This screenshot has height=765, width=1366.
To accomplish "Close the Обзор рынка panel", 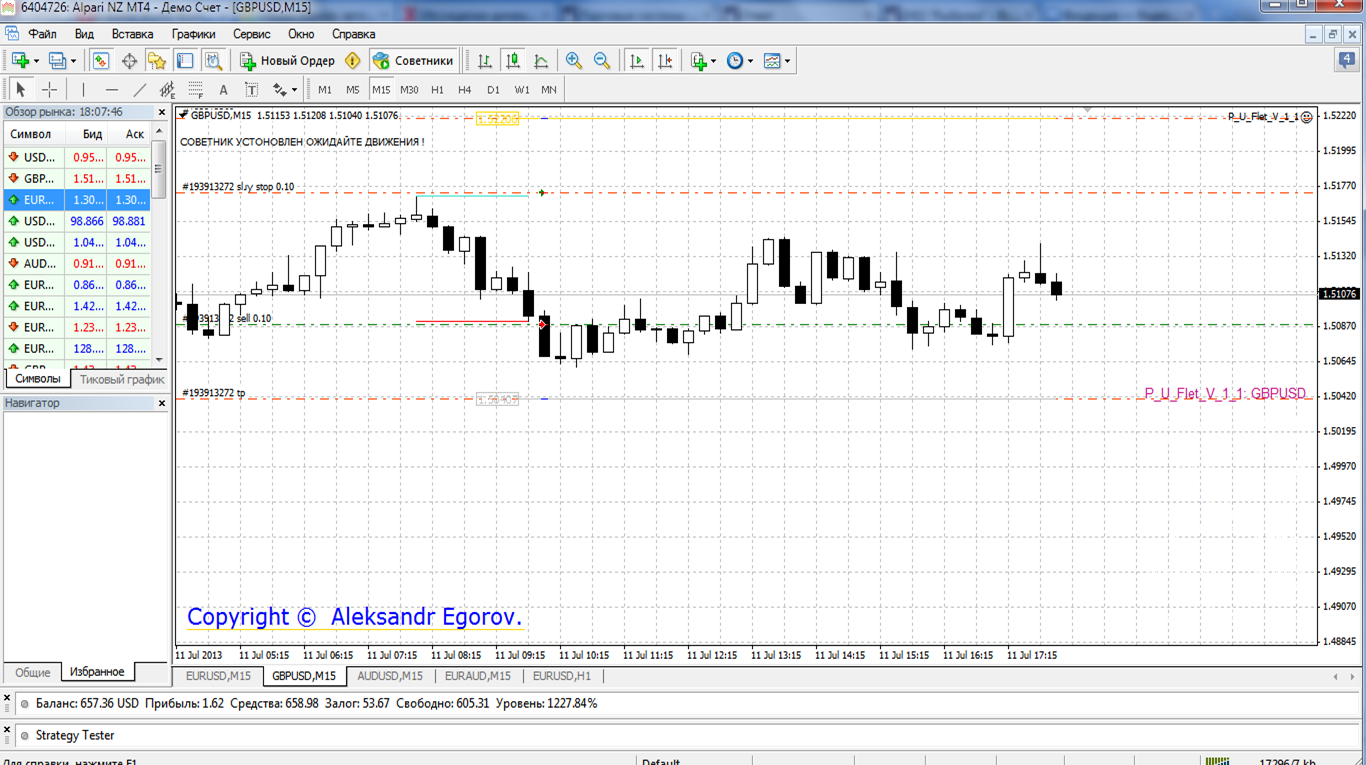I will click(162, 112).
